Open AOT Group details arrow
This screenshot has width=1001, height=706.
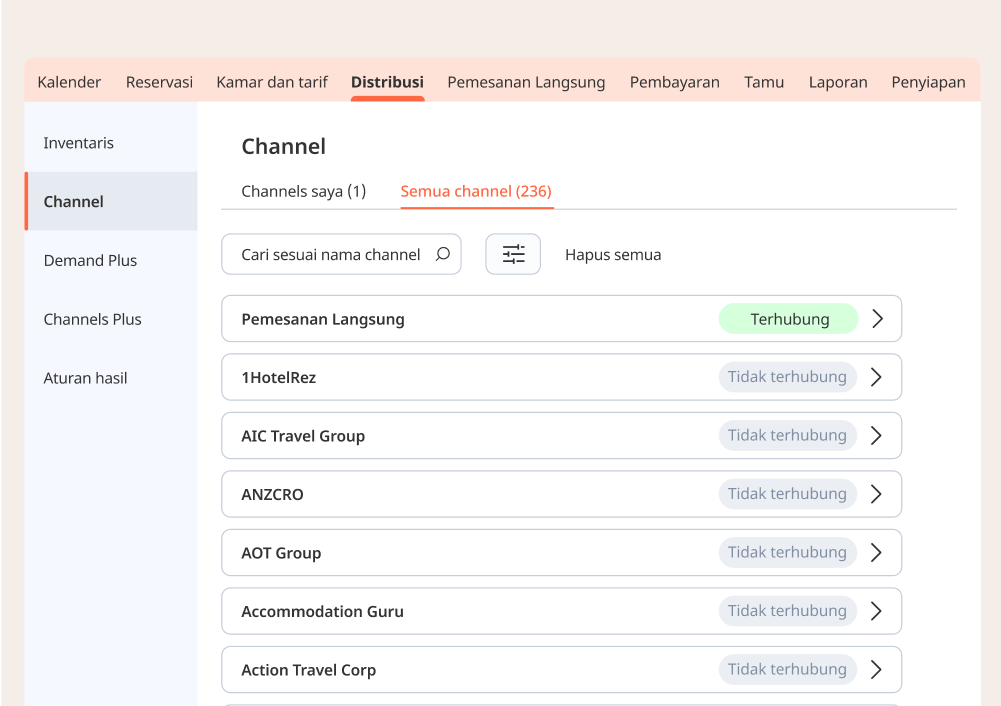[x=877, y=553]
